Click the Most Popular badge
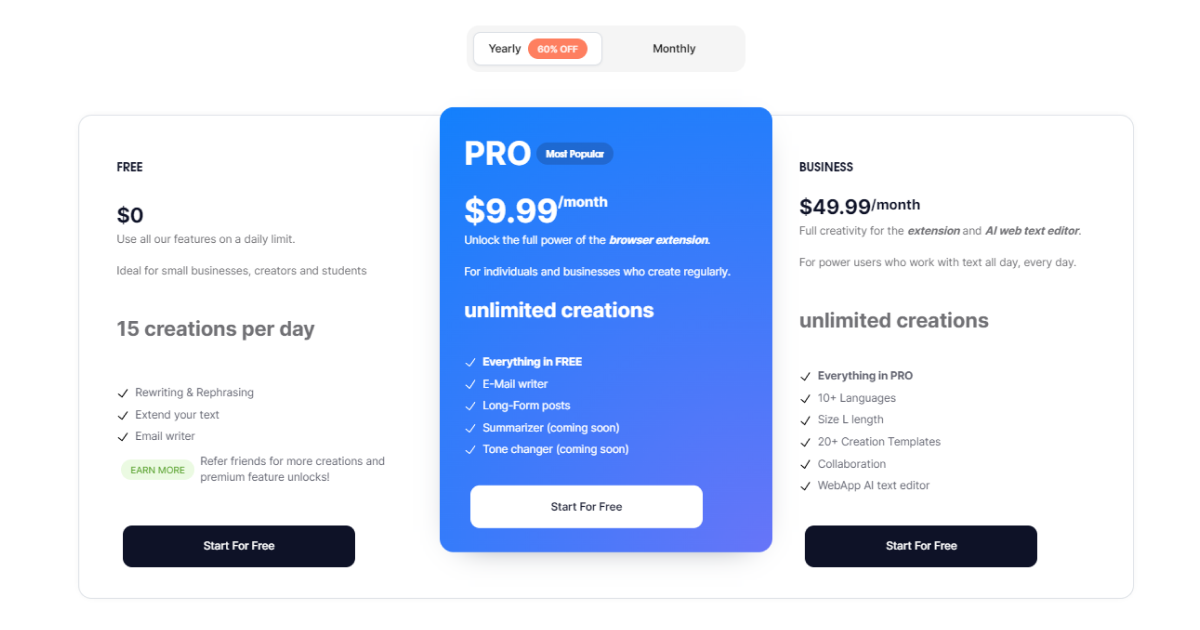The width and height of the screenshot is (1200, 630). tap(575, 154)
